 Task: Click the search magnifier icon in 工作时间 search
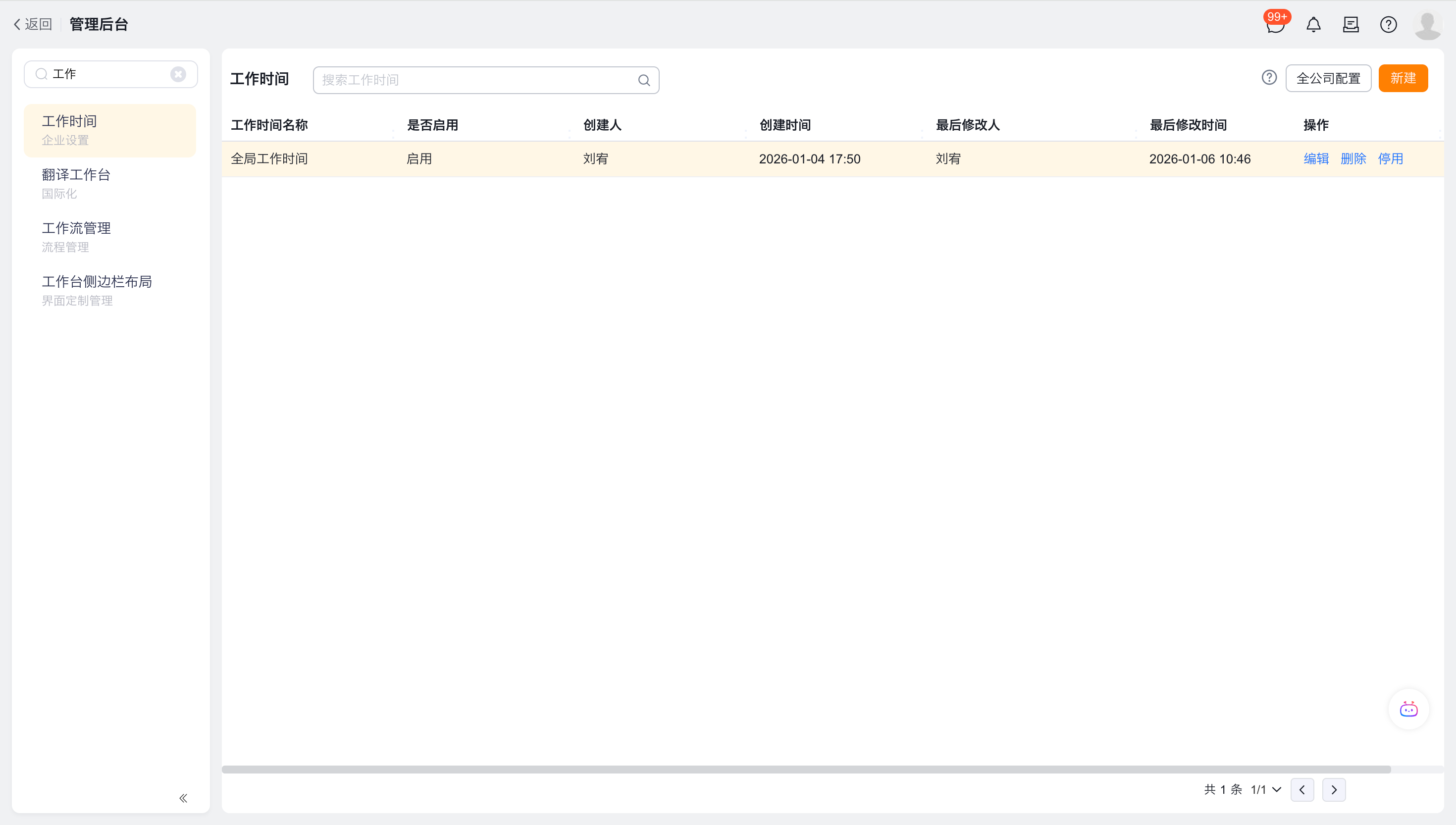point(644,80)
